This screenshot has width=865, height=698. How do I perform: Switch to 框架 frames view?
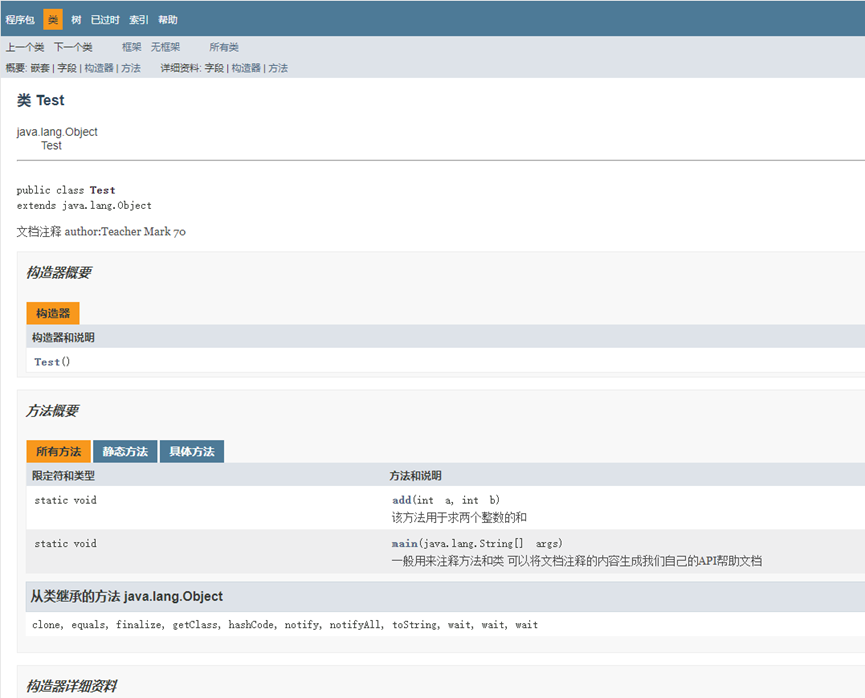click(130, 46)
